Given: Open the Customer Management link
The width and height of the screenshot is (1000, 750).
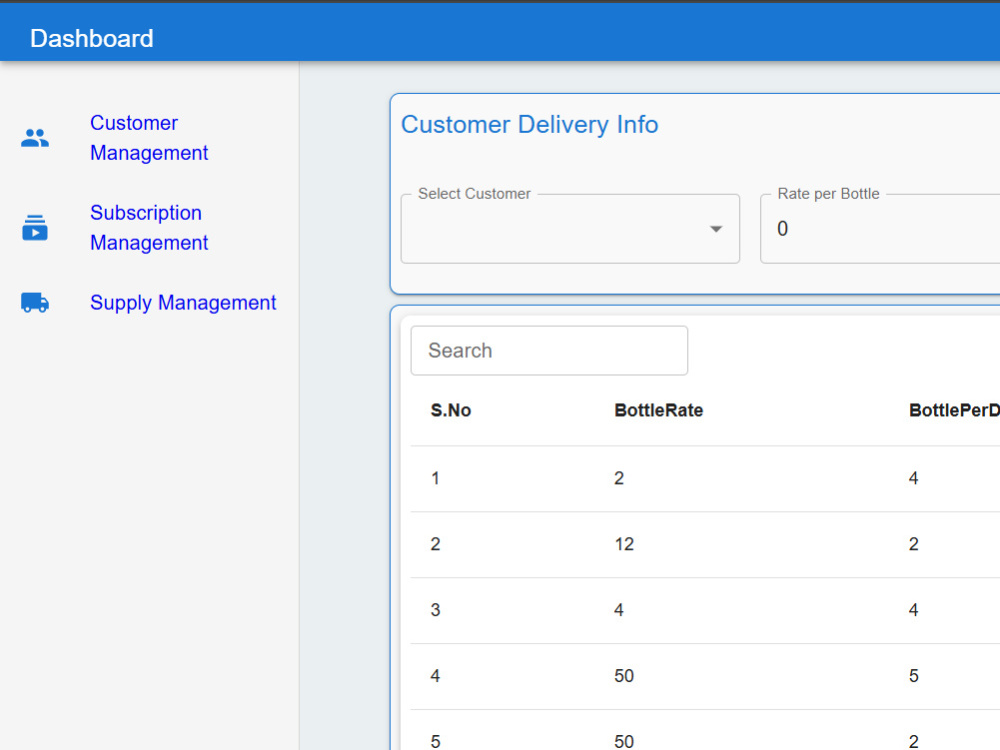Looking at the screenshot, I should 149,138.
